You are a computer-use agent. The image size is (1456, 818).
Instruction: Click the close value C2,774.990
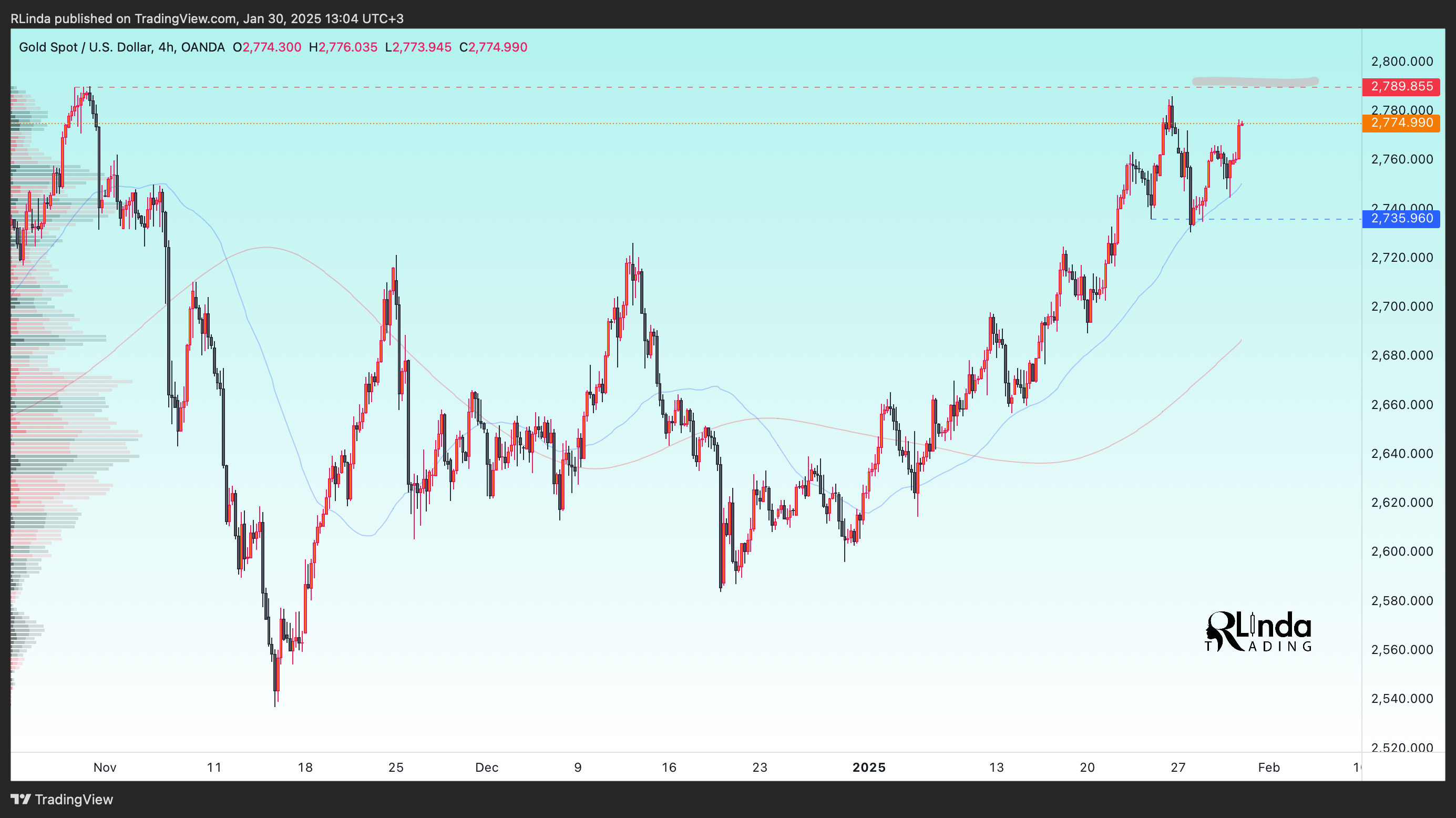(493, 47)
